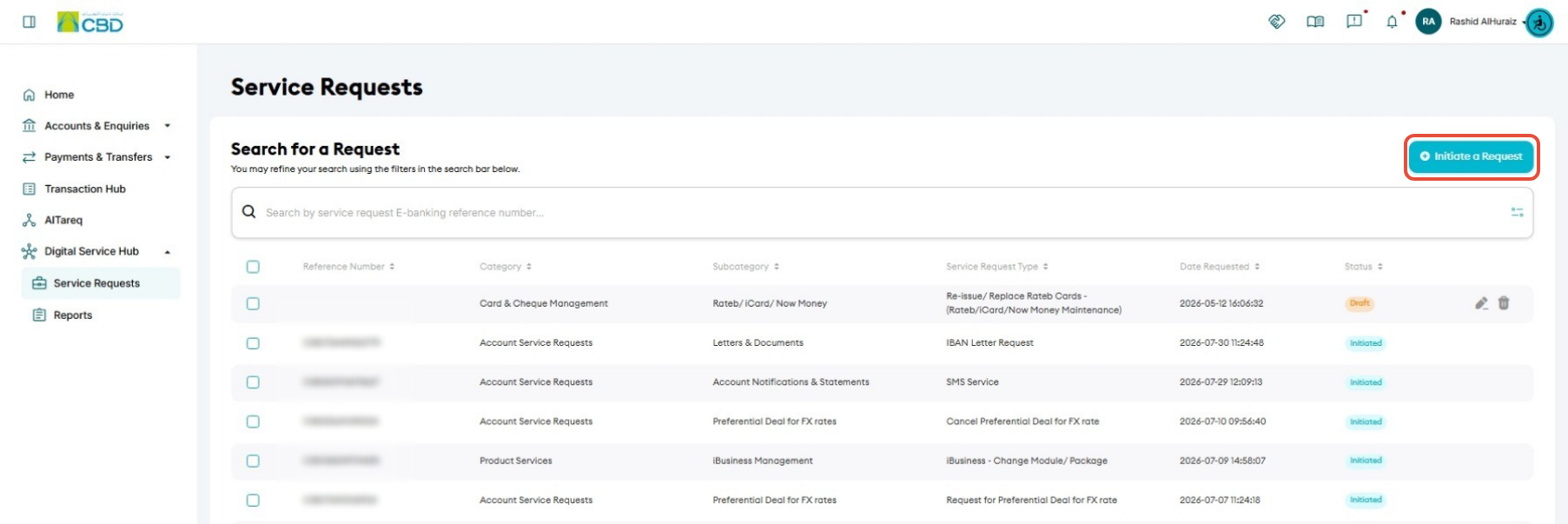Viewport: 1568px width, 524px height.
Task: Click the CBD logo
Action: click(x=90, y=22)
